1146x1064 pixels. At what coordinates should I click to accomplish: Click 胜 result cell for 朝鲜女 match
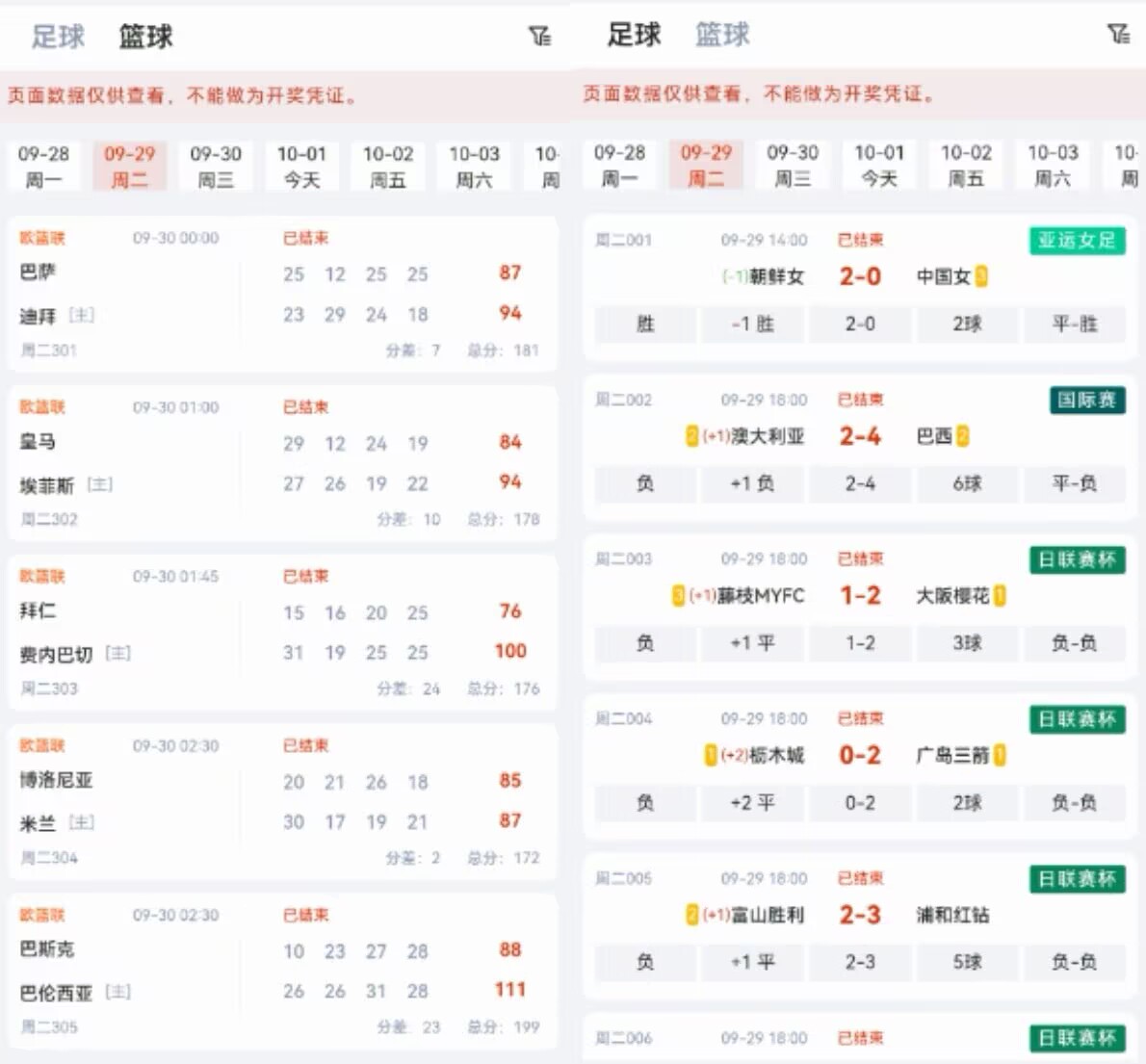[645, 324]
